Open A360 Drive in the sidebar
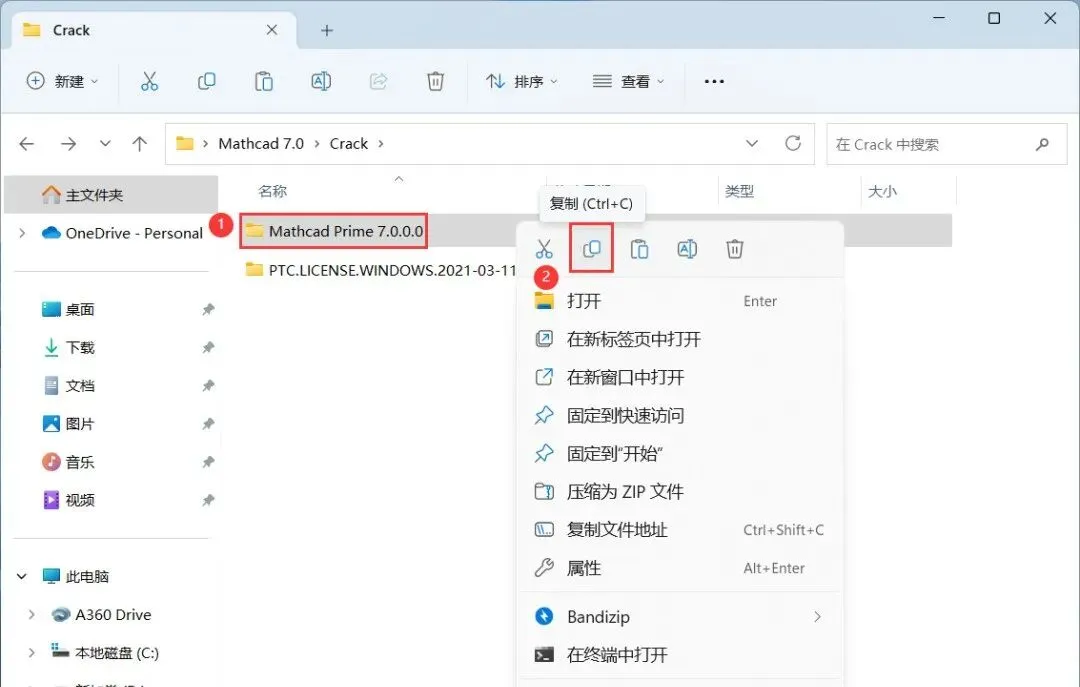 [x=101, y=614]
